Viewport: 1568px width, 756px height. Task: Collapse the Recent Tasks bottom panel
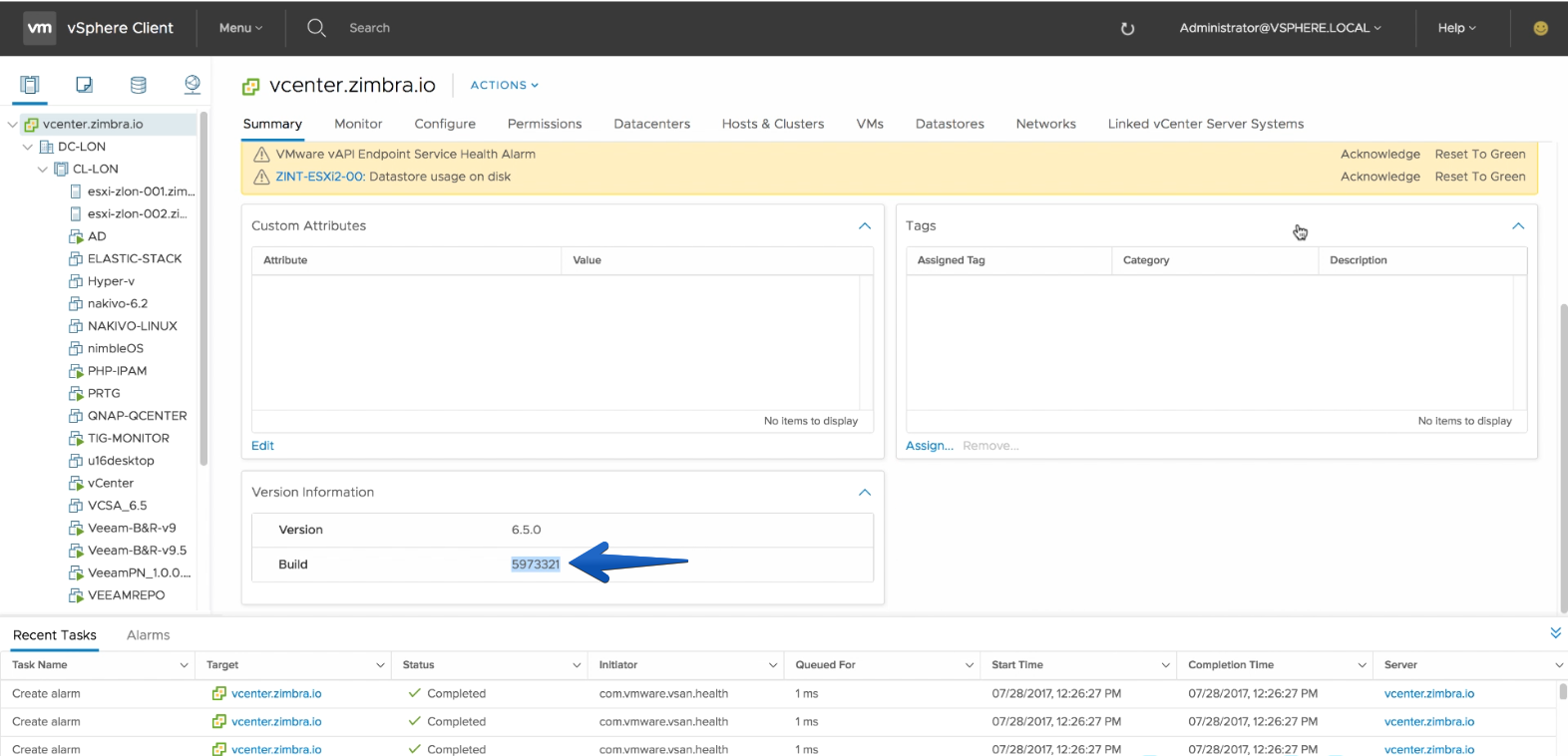(1555, 633)
